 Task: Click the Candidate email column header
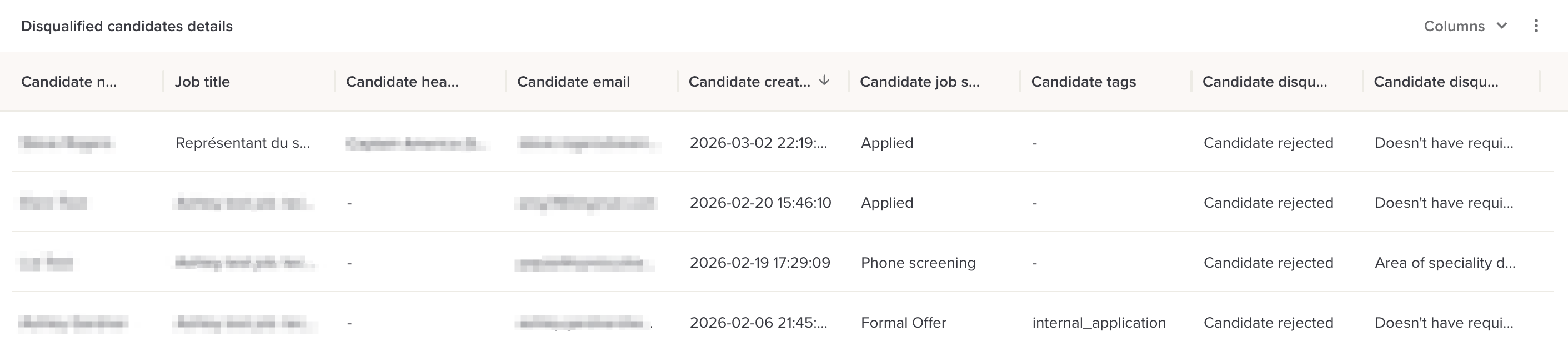(x=573, y=82)
